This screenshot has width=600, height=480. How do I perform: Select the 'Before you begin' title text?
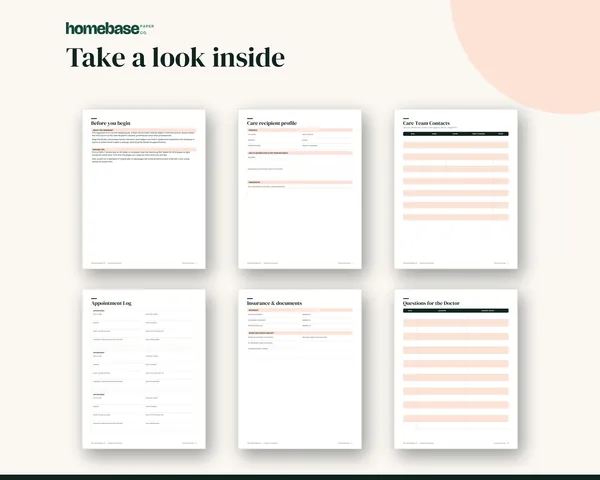tap(111, 123)
